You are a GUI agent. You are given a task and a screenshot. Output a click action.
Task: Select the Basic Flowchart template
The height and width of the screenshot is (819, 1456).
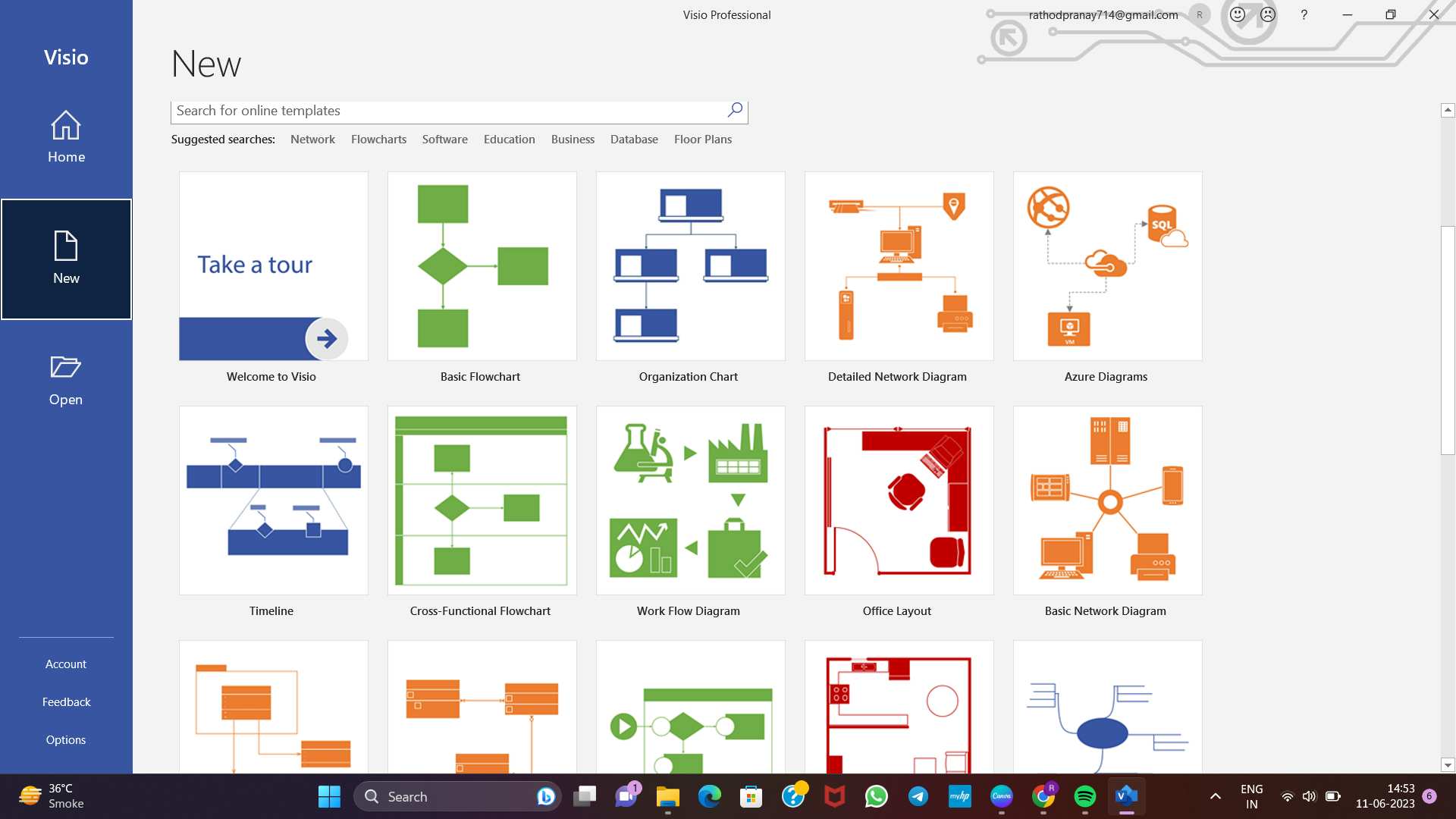point(481,266)
